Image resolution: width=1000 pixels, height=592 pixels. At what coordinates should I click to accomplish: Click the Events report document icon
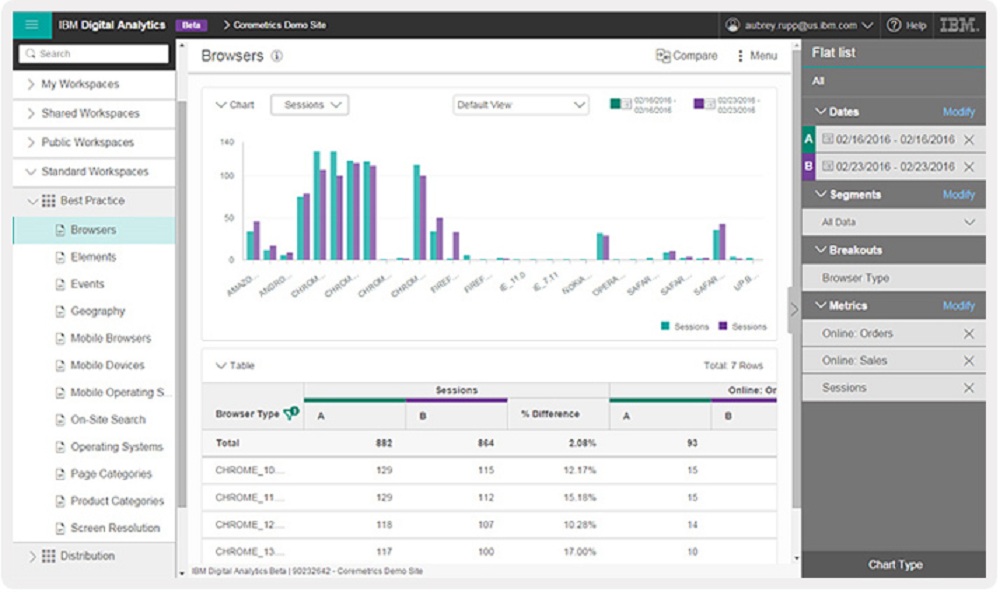[60, 285]
